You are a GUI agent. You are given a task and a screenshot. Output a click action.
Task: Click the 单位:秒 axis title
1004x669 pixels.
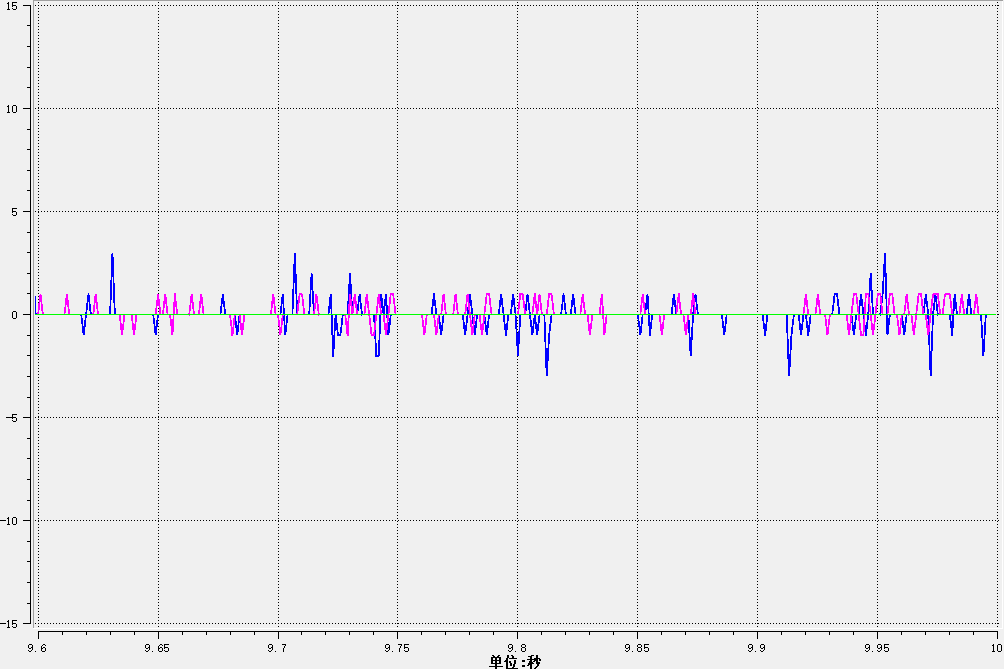[515, 661]
